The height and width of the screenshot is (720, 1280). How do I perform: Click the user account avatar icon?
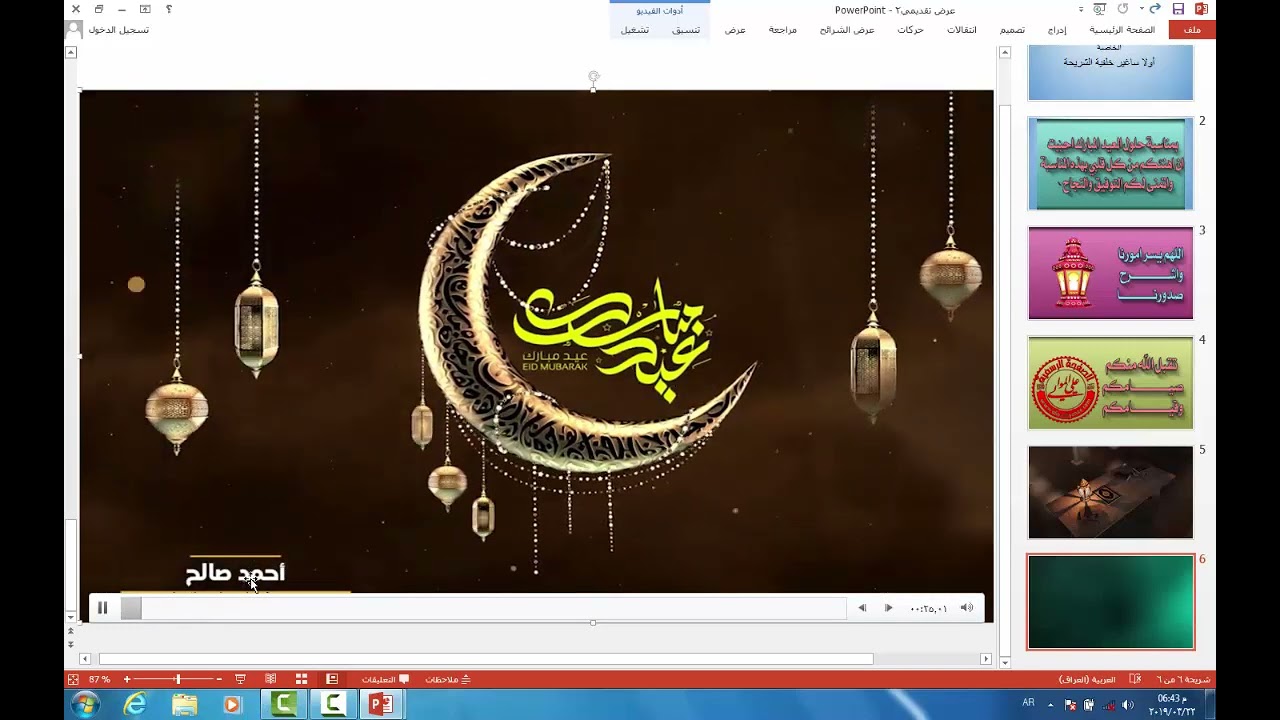[x=74, y=29]
